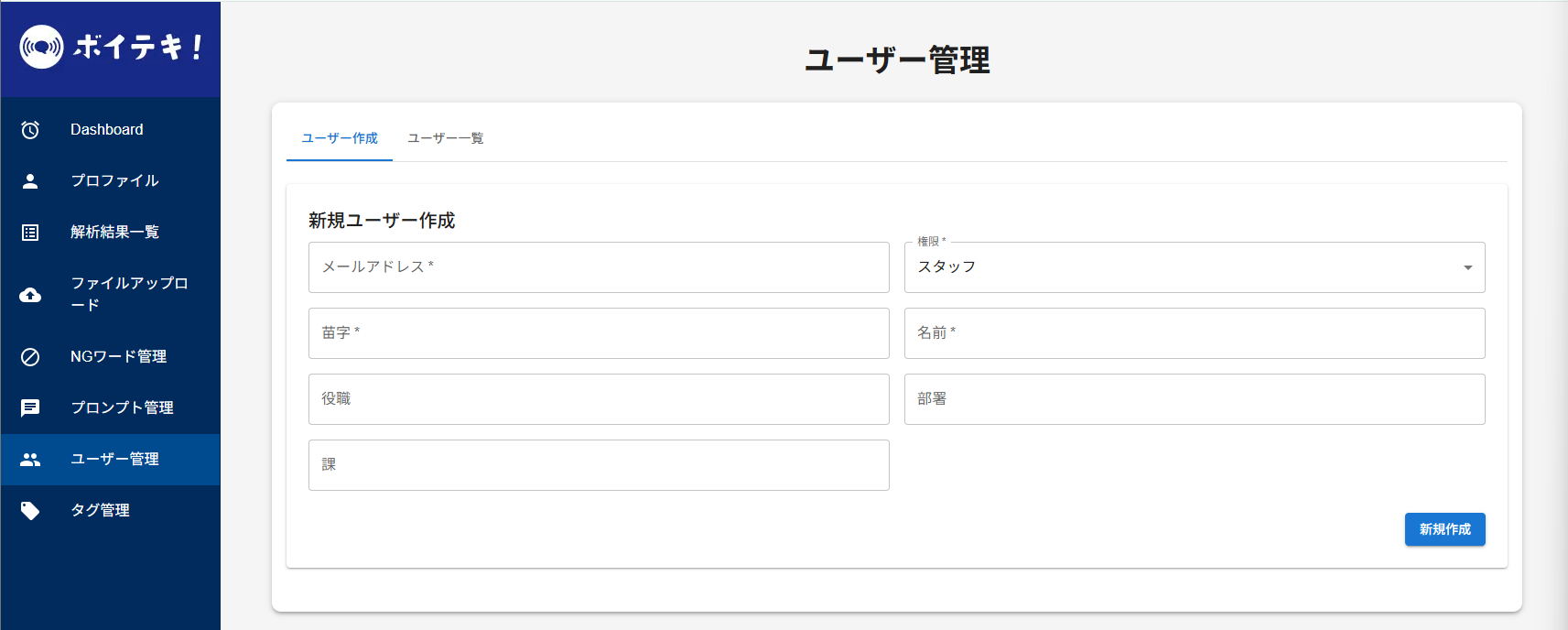Focus the メールアドレス input field
Viewport: 1568px width, 630px height.
coord(599,267)
